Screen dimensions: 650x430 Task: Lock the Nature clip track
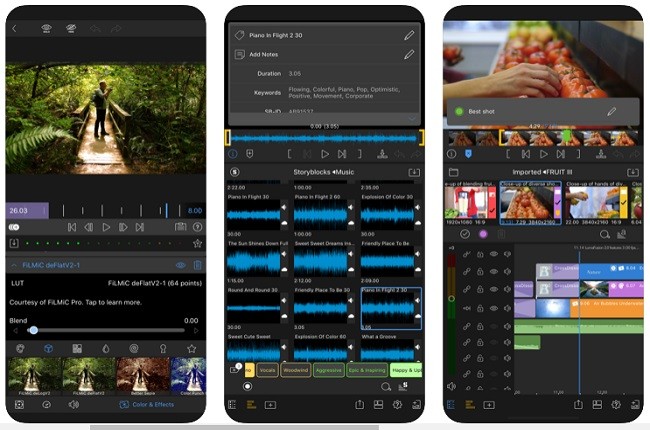[x=480, y=272]
